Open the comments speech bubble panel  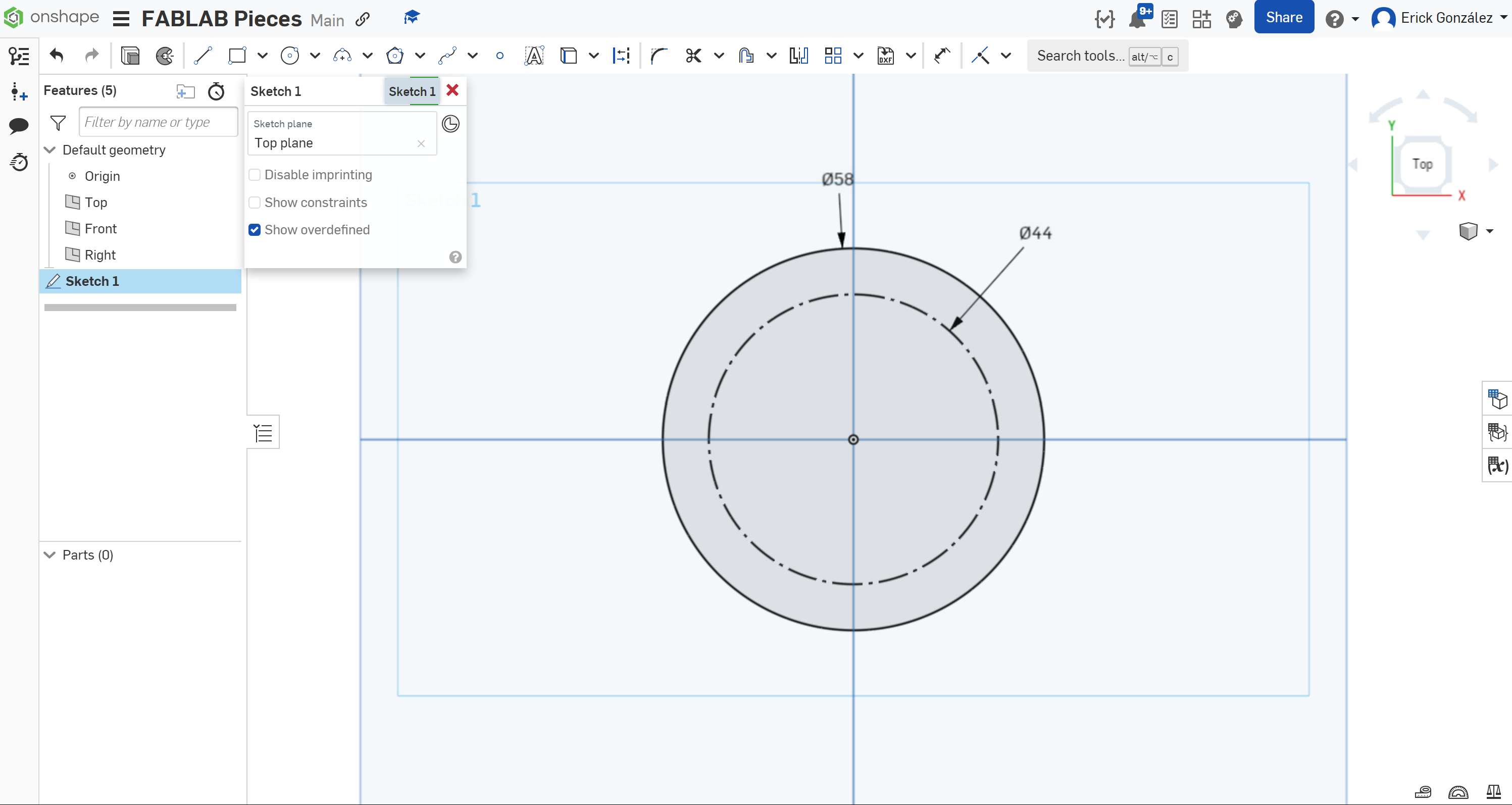tap(19, 125)
